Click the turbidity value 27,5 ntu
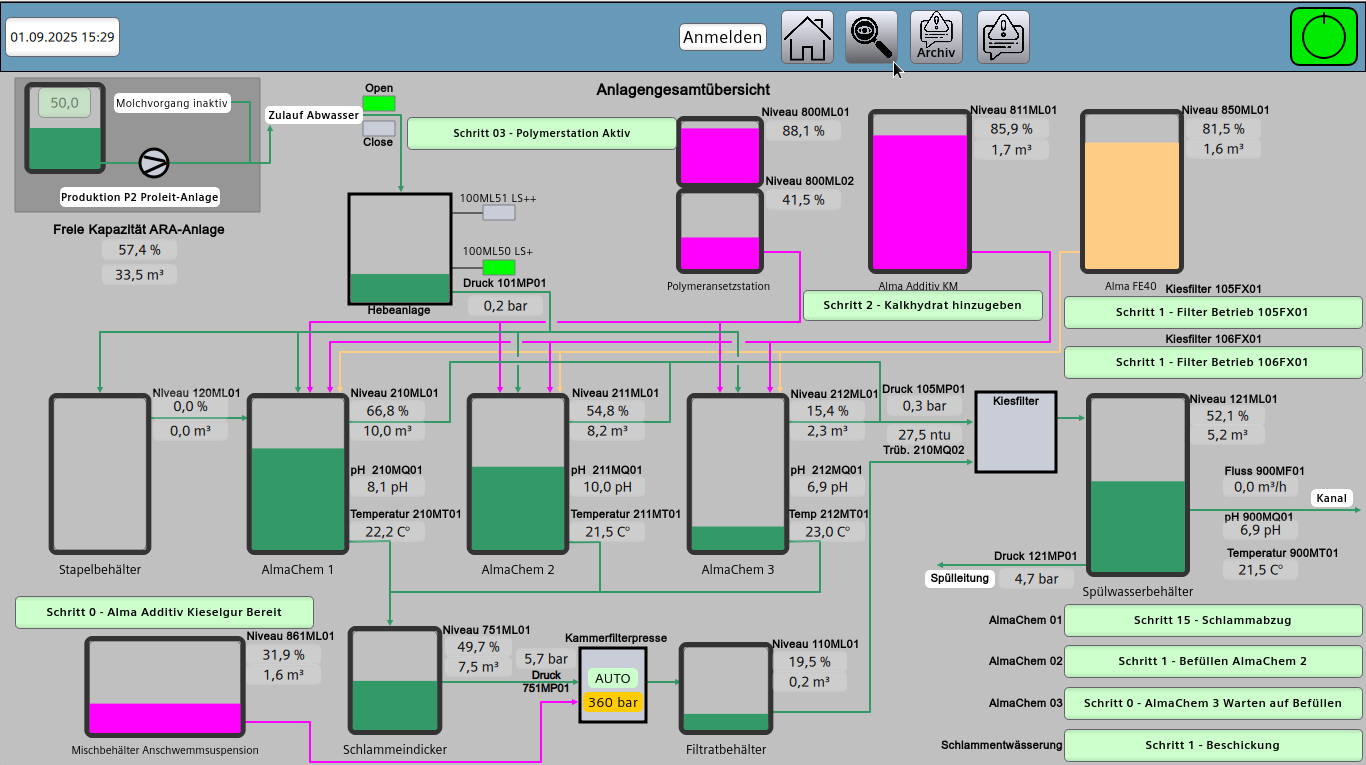Image resolution: width=1366 pixels, height=765 pixels. (924, 435)
